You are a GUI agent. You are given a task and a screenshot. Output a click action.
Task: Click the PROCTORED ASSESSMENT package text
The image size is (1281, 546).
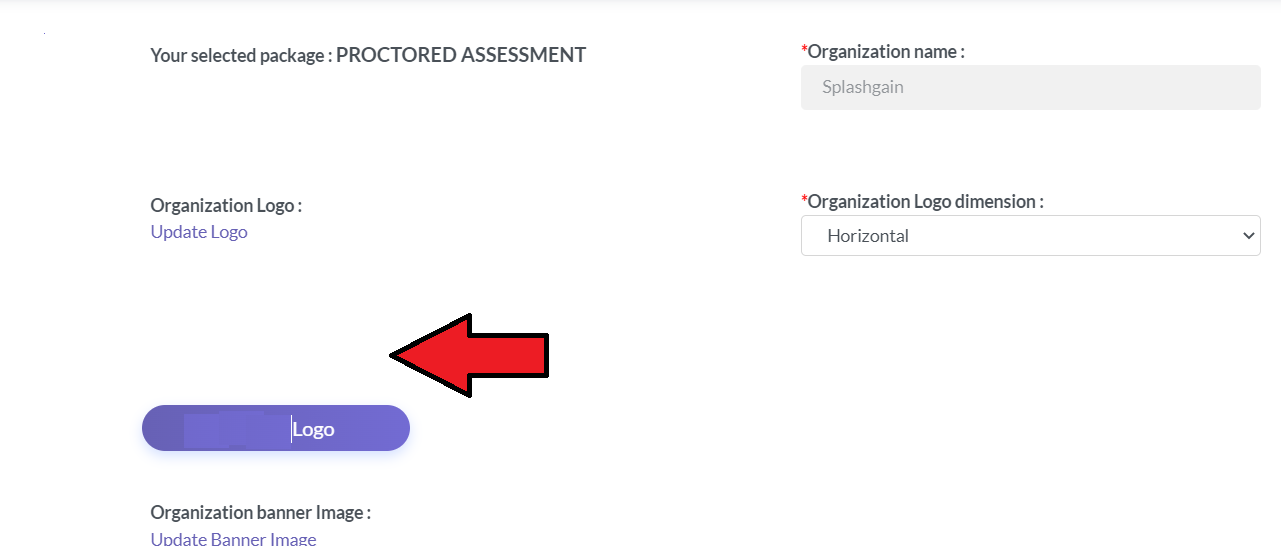461,55
